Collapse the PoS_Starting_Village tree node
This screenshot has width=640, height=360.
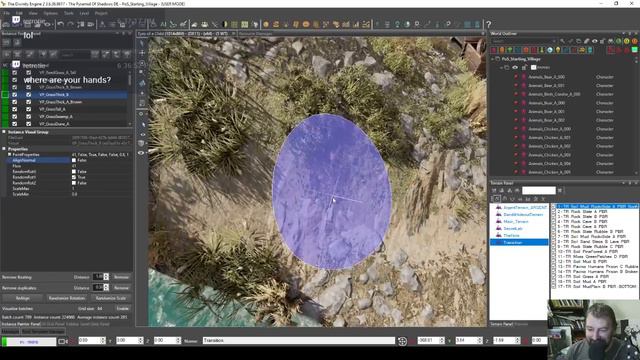pyautogui.click(x=492, y=59)
